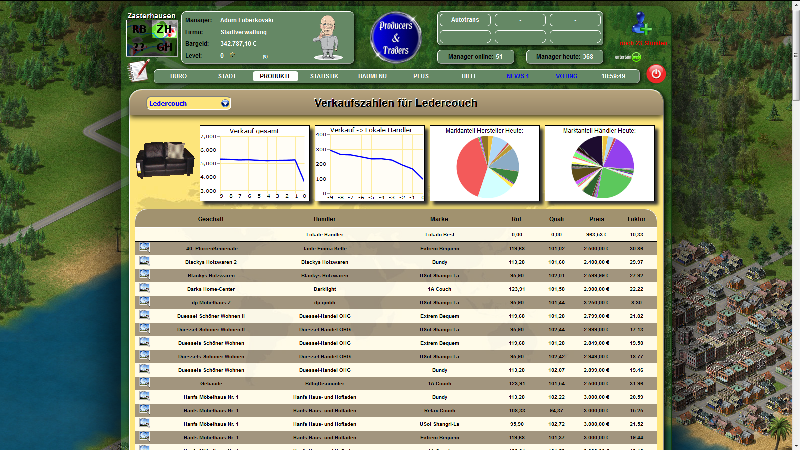Open the PRODUKT tab
The height and width of the screenshot is (450, 800).
(275, 76)
